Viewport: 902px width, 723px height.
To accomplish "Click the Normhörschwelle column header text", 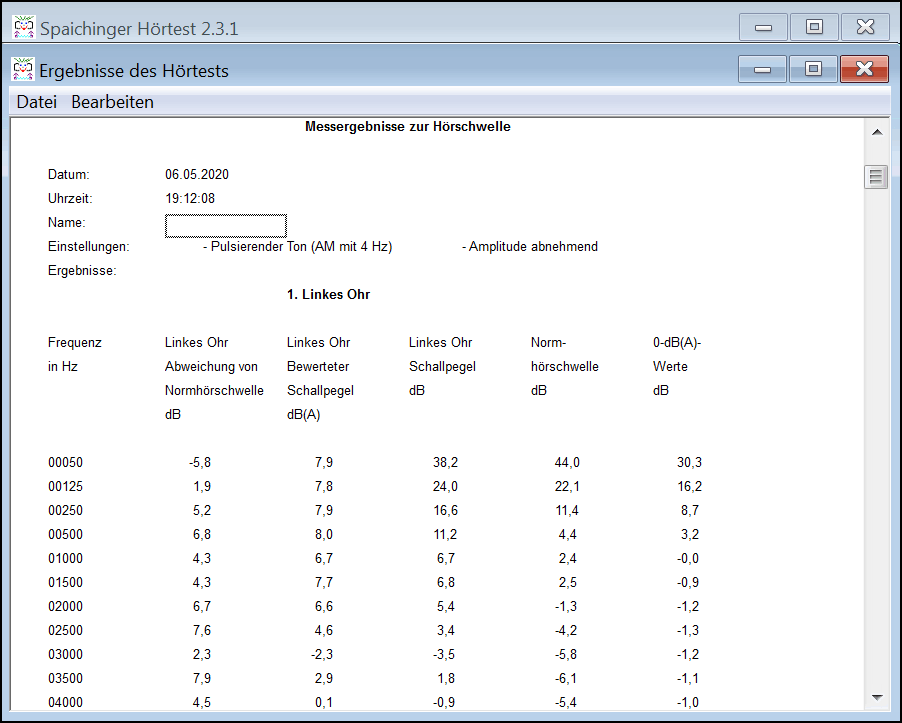I will (x=214, y=391).
